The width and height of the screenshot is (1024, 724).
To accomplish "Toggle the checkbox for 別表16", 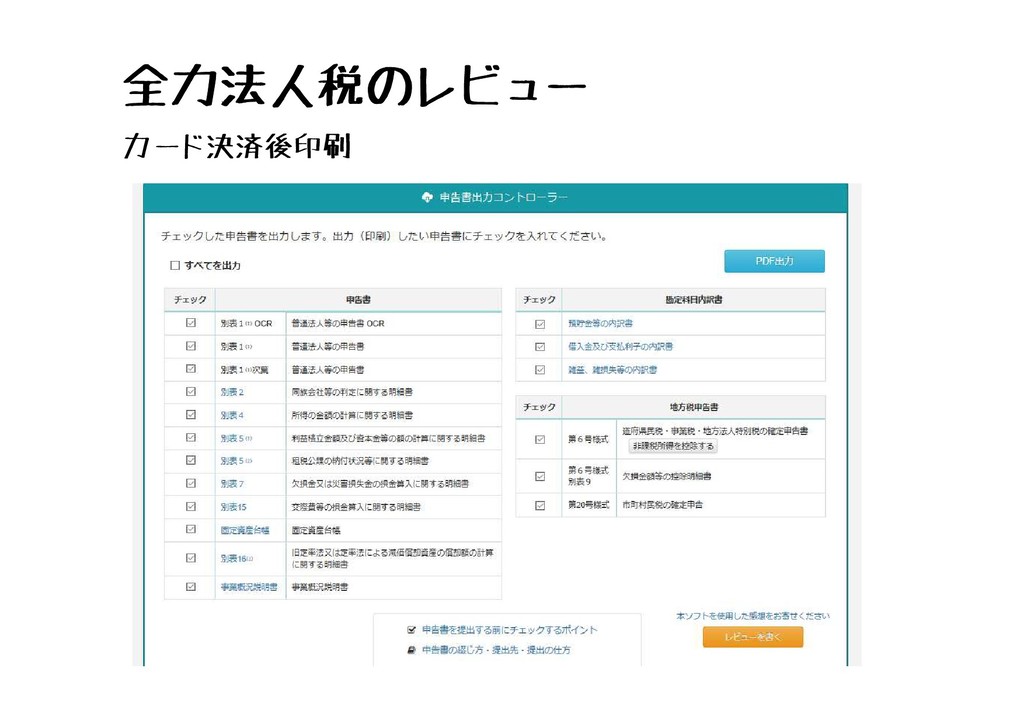I will (191, 558).
